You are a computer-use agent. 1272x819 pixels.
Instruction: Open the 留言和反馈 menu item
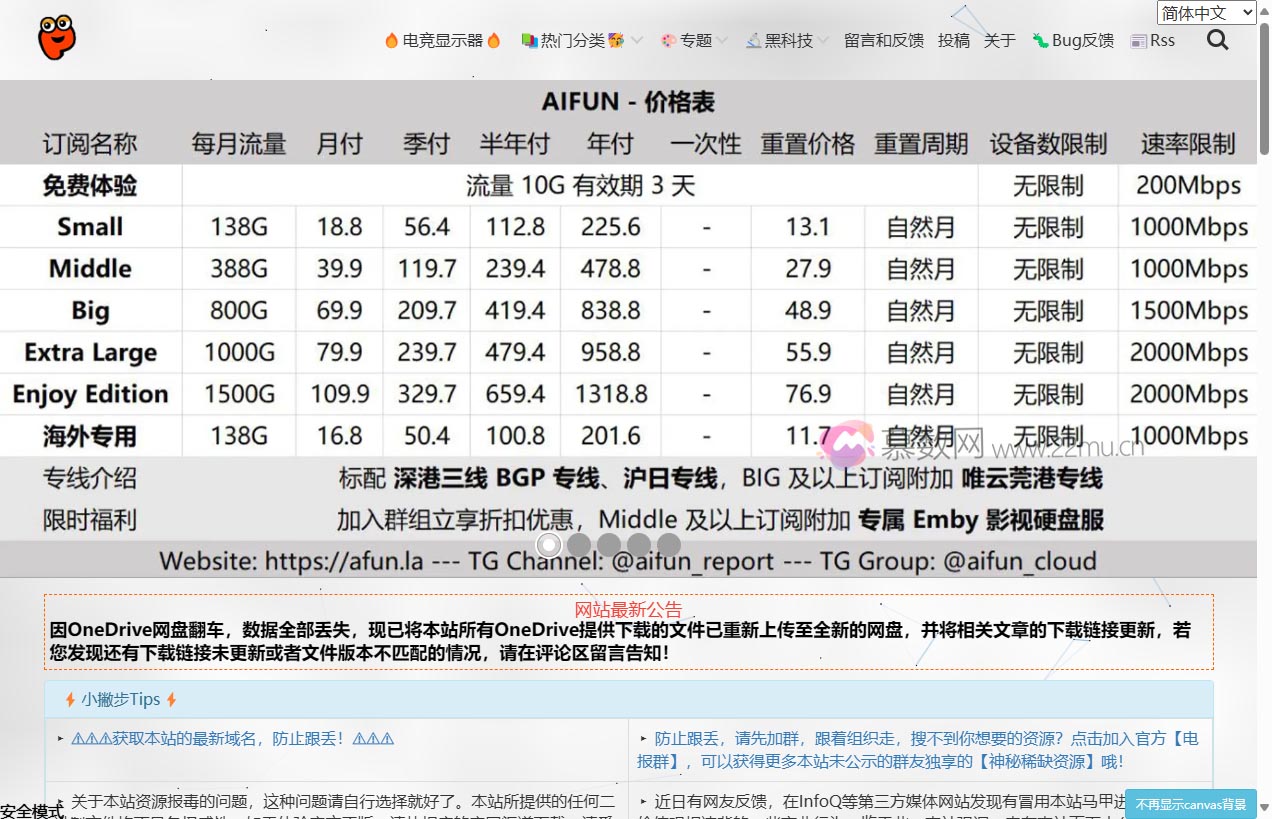(882, 40)
